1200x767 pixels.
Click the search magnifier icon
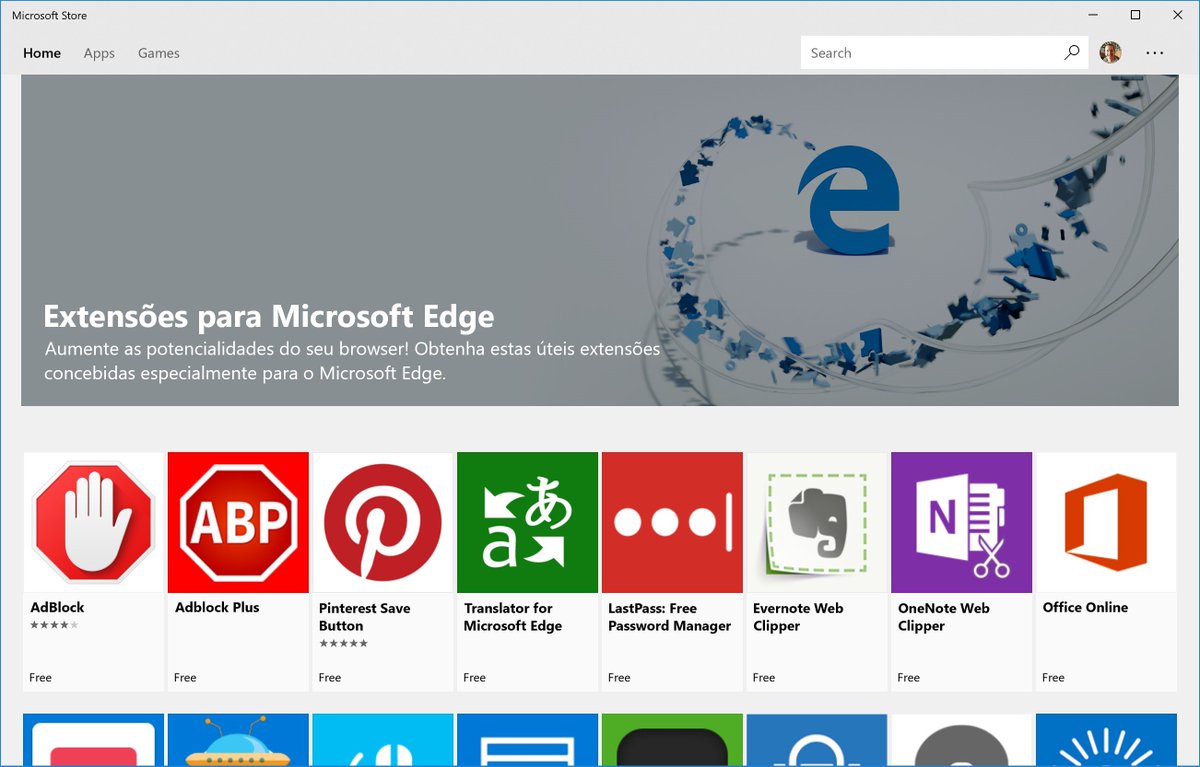(1072, 53)
